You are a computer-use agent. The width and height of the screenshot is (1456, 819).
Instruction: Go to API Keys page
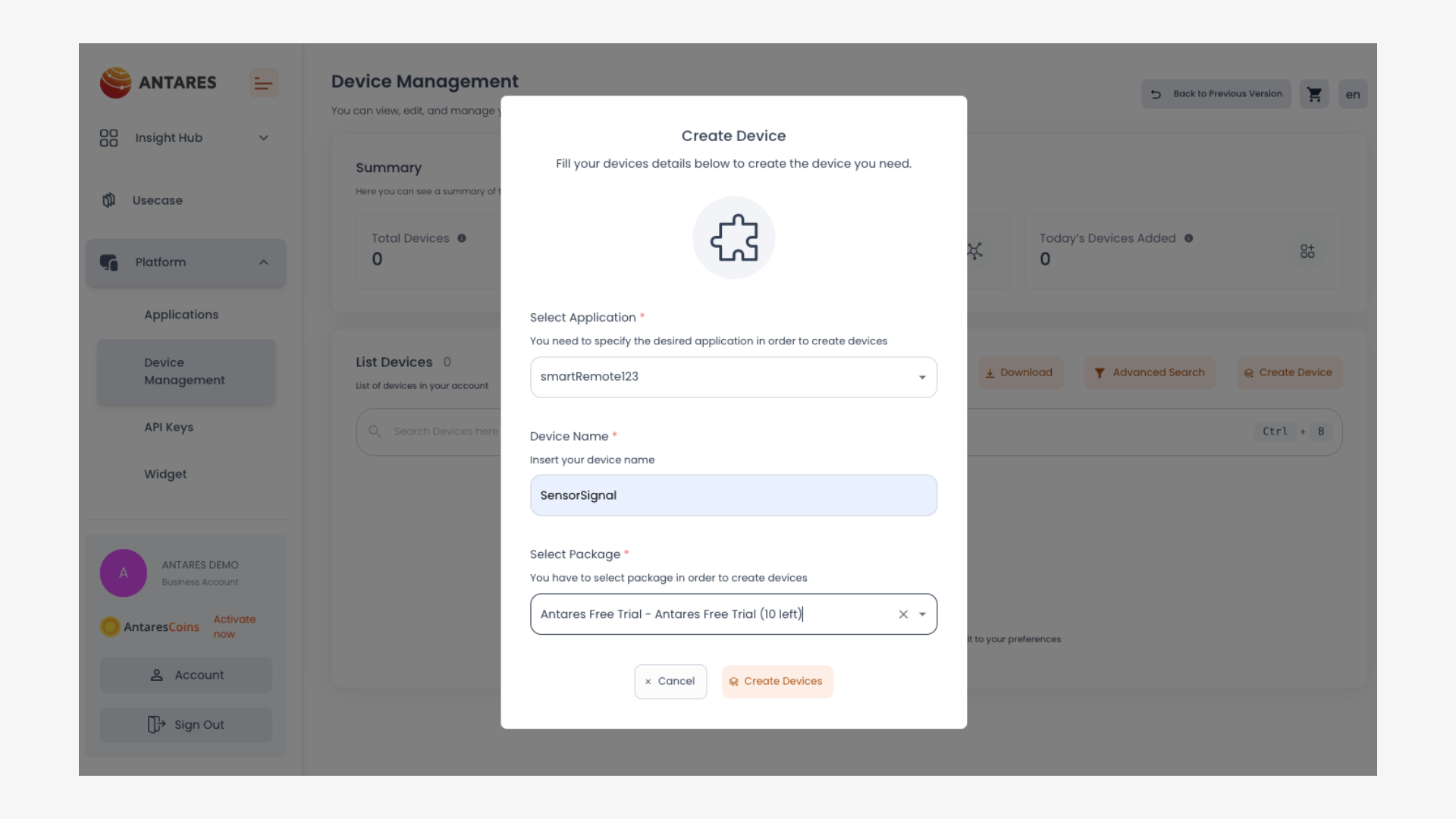[x=168, y=427]
